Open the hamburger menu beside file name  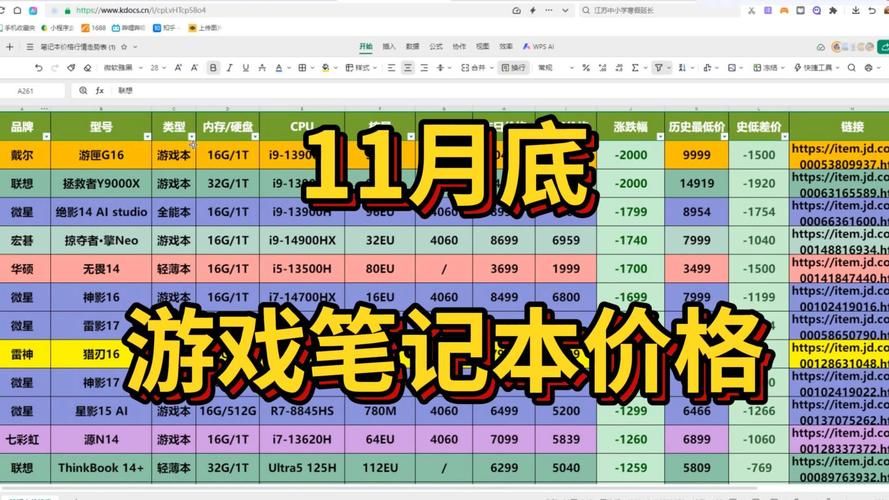(29, 47)
